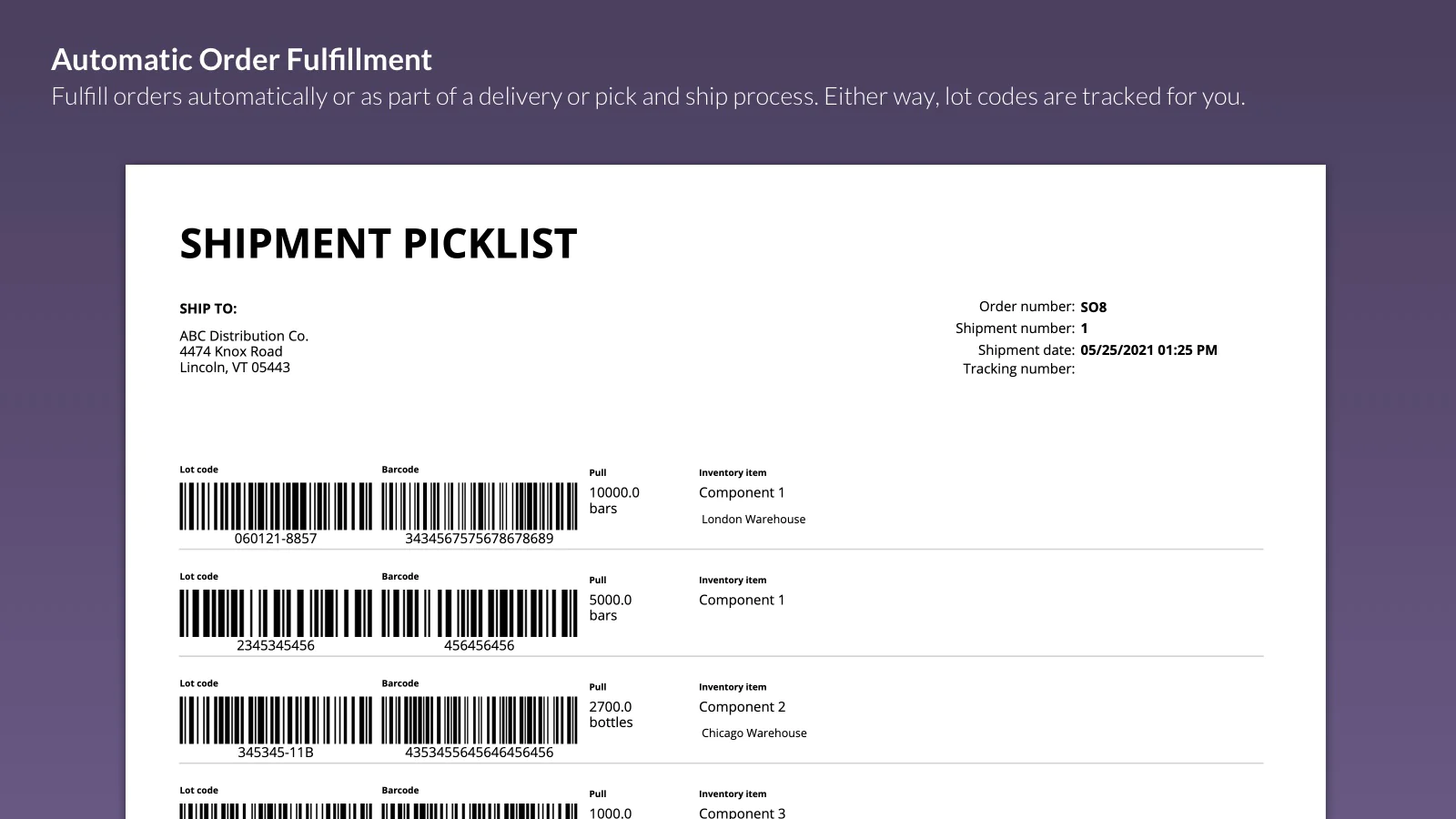Select the 10000.0 bars pull quantity
The width and height of the screenshot is (1456, 819).
click(614, 500)
